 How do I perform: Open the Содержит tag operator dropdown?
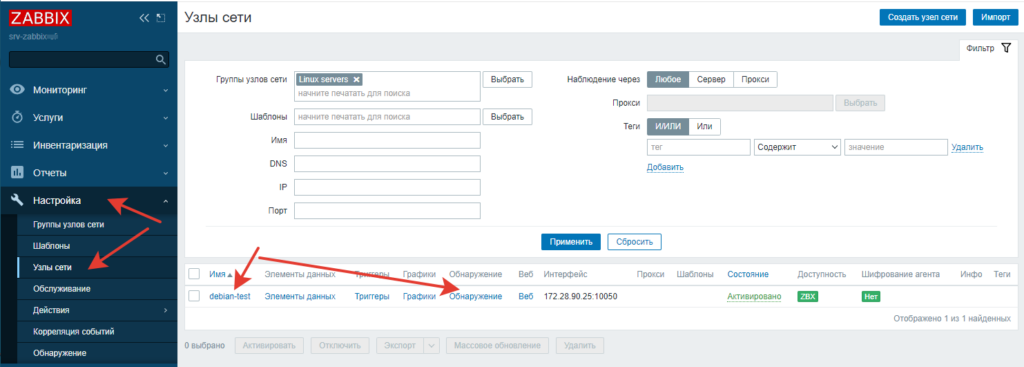[x=797, y=148]
